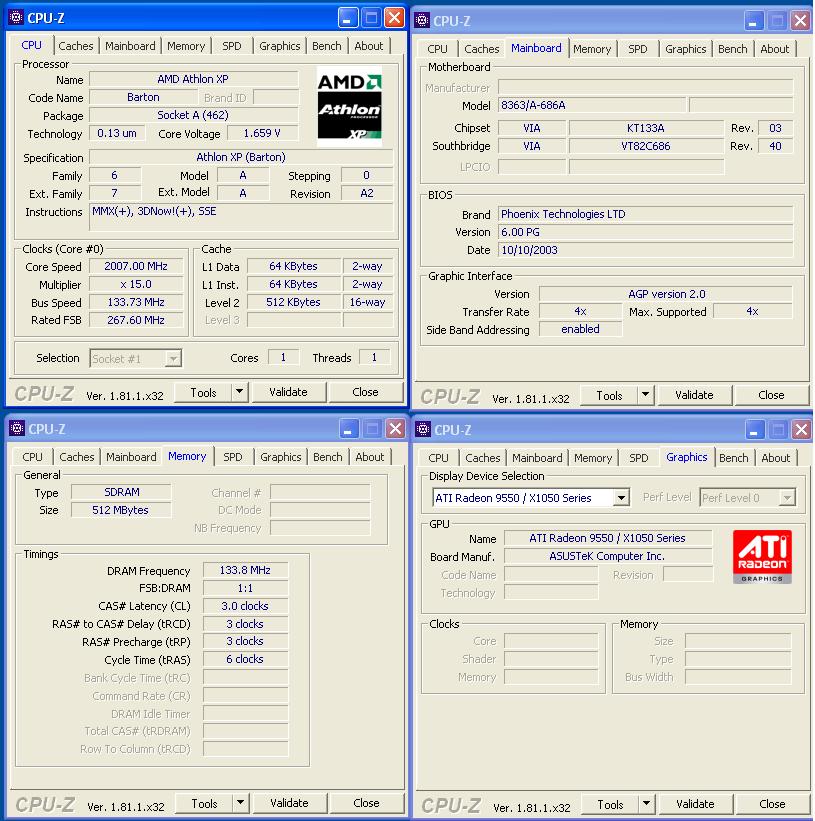Click Tools button in Memory window
The image size is (815, 821).
coord(205,804)
